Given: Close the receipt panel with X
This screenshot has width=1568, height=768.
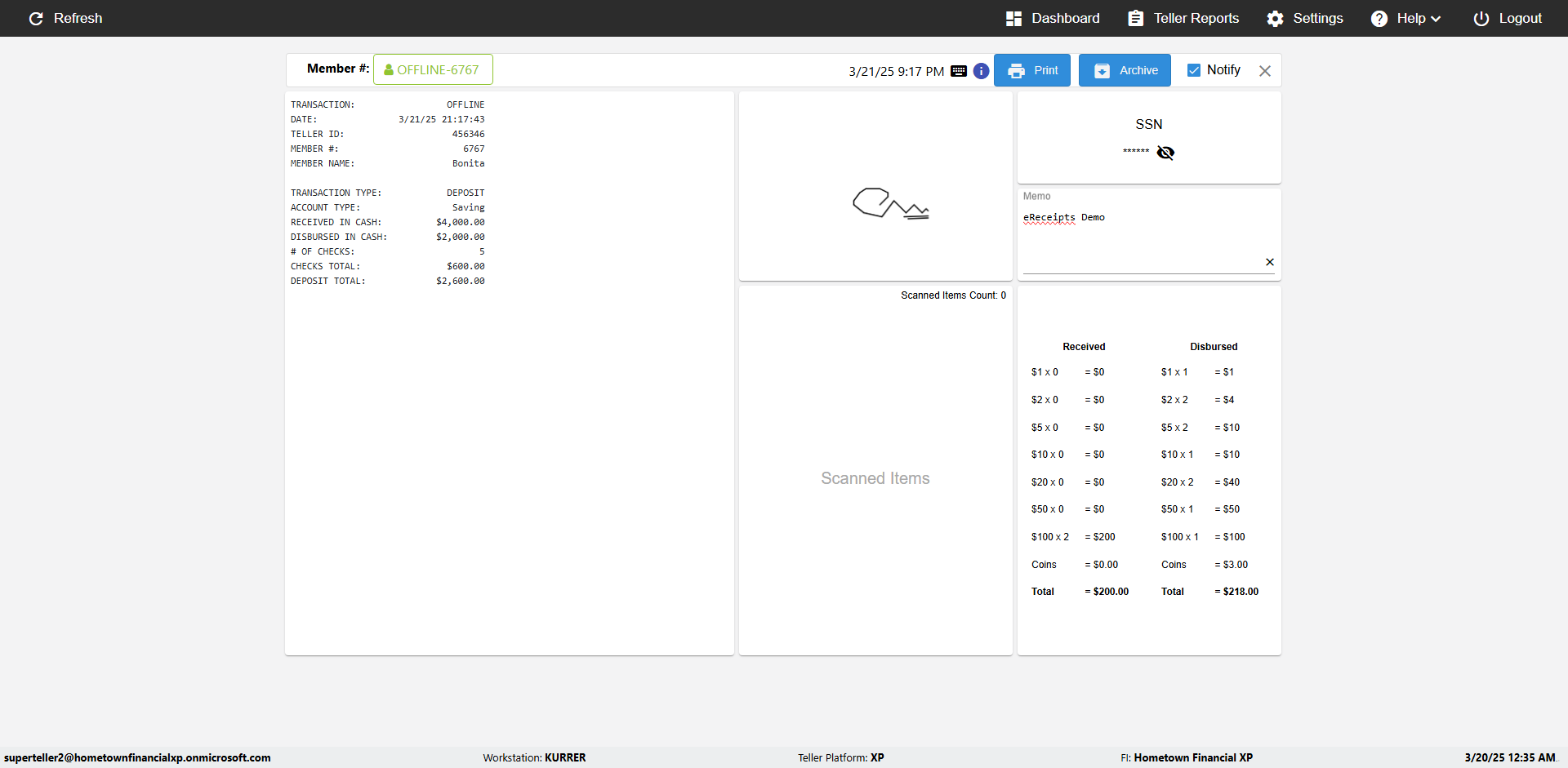Looking at the screenshot, I should (x=1265, y=71).
